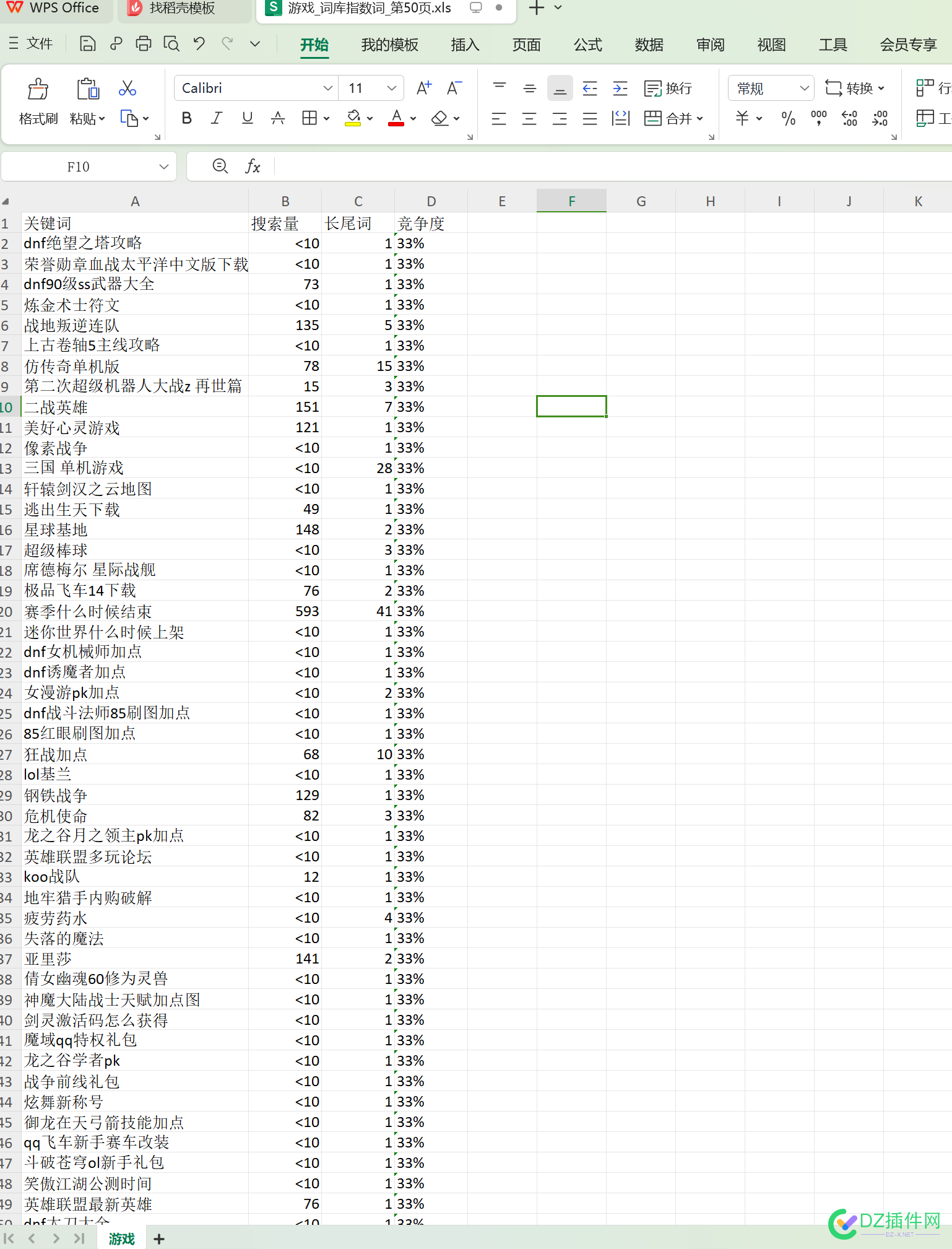Apply strikethrough formatting icon
Image resolution: width=952 pixels, height=1249 pixels.
[278, 118]
